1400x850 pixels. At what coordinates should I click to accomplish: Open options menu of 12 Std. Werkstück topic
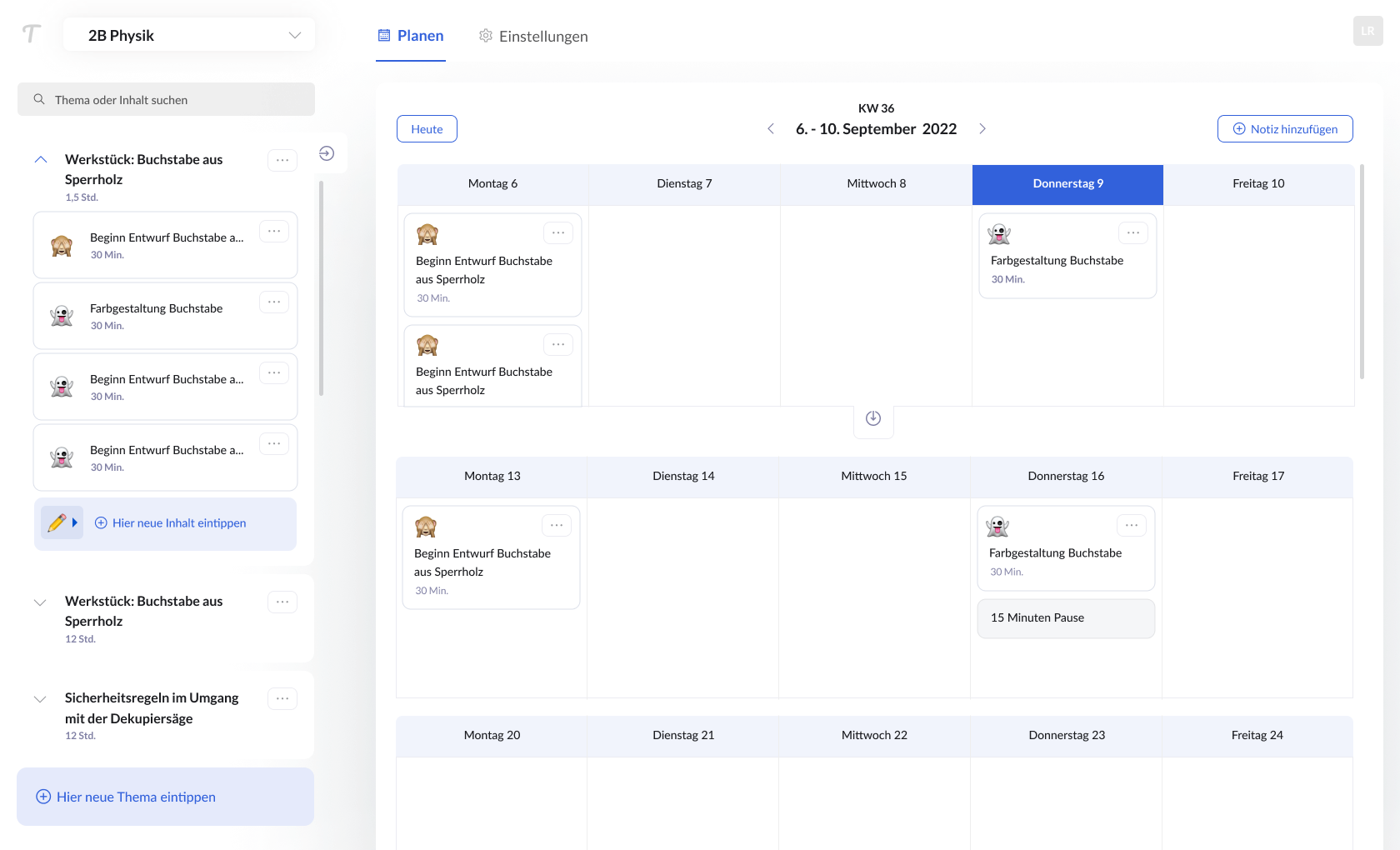coord(282,602)
